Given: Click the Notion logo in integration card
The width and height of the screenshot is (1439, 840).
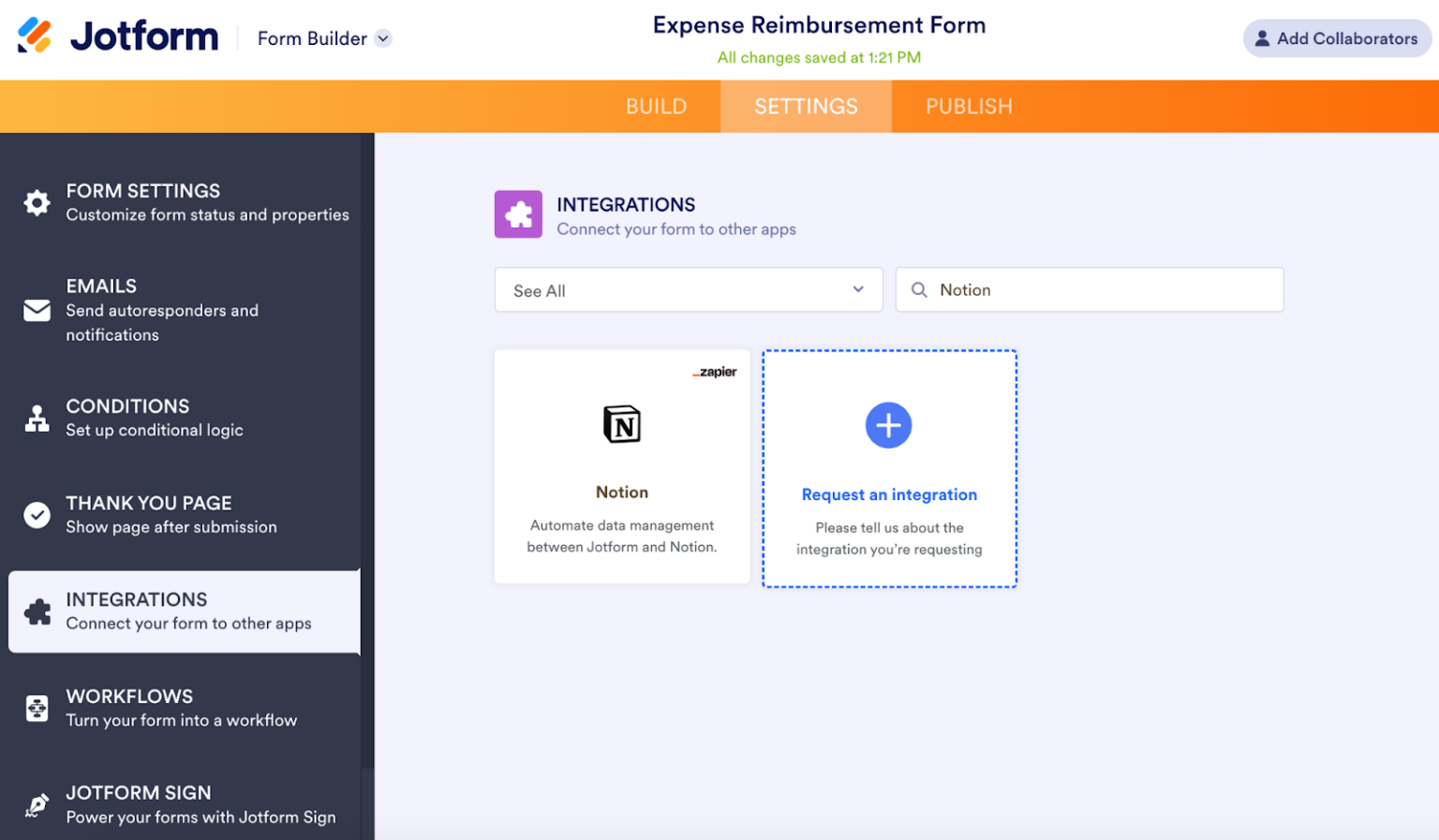Looking at the screenshot, I should tap(621, 424).
